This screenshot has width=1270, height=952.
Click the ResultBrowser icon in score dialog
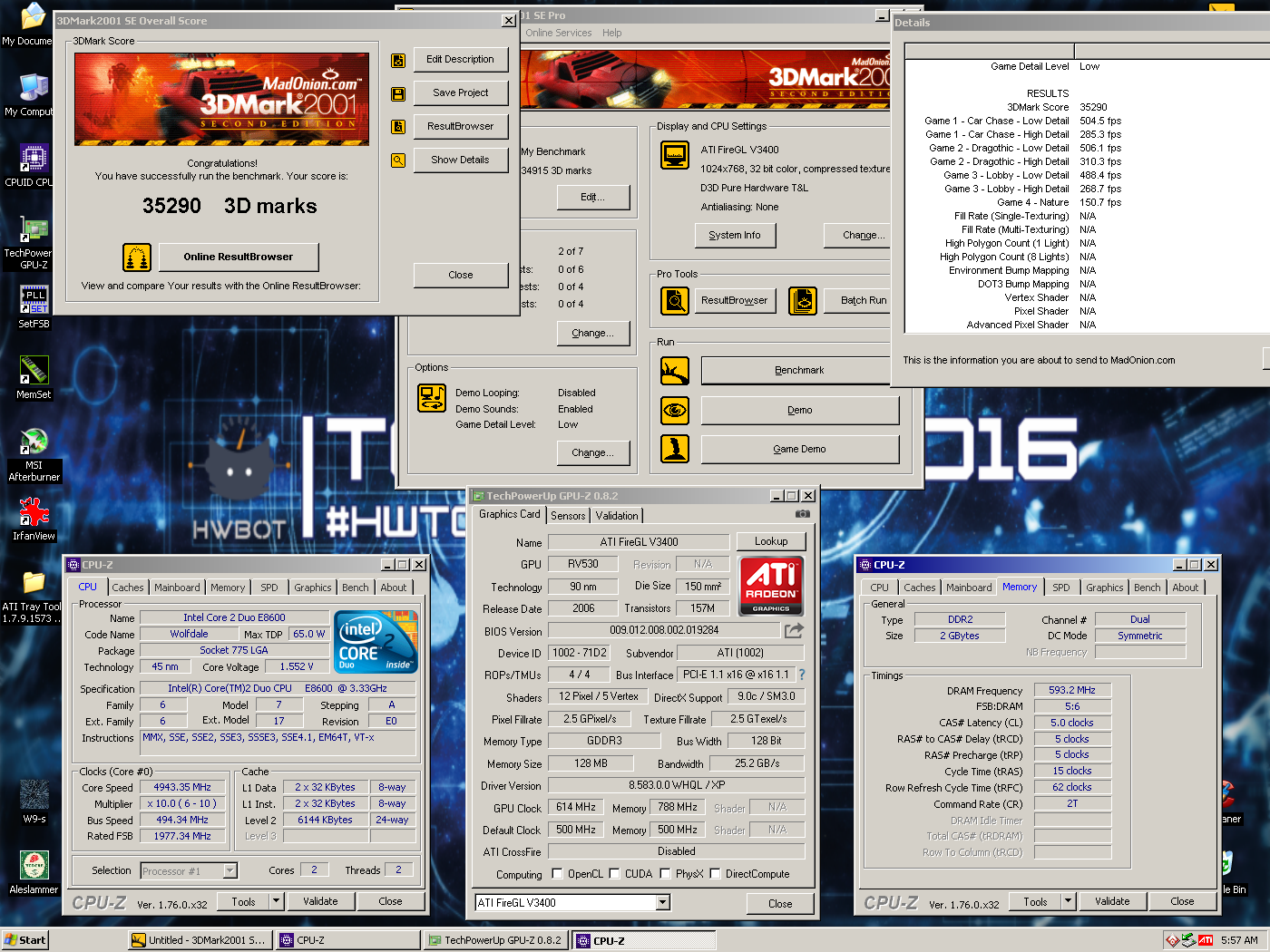point(397,127)
